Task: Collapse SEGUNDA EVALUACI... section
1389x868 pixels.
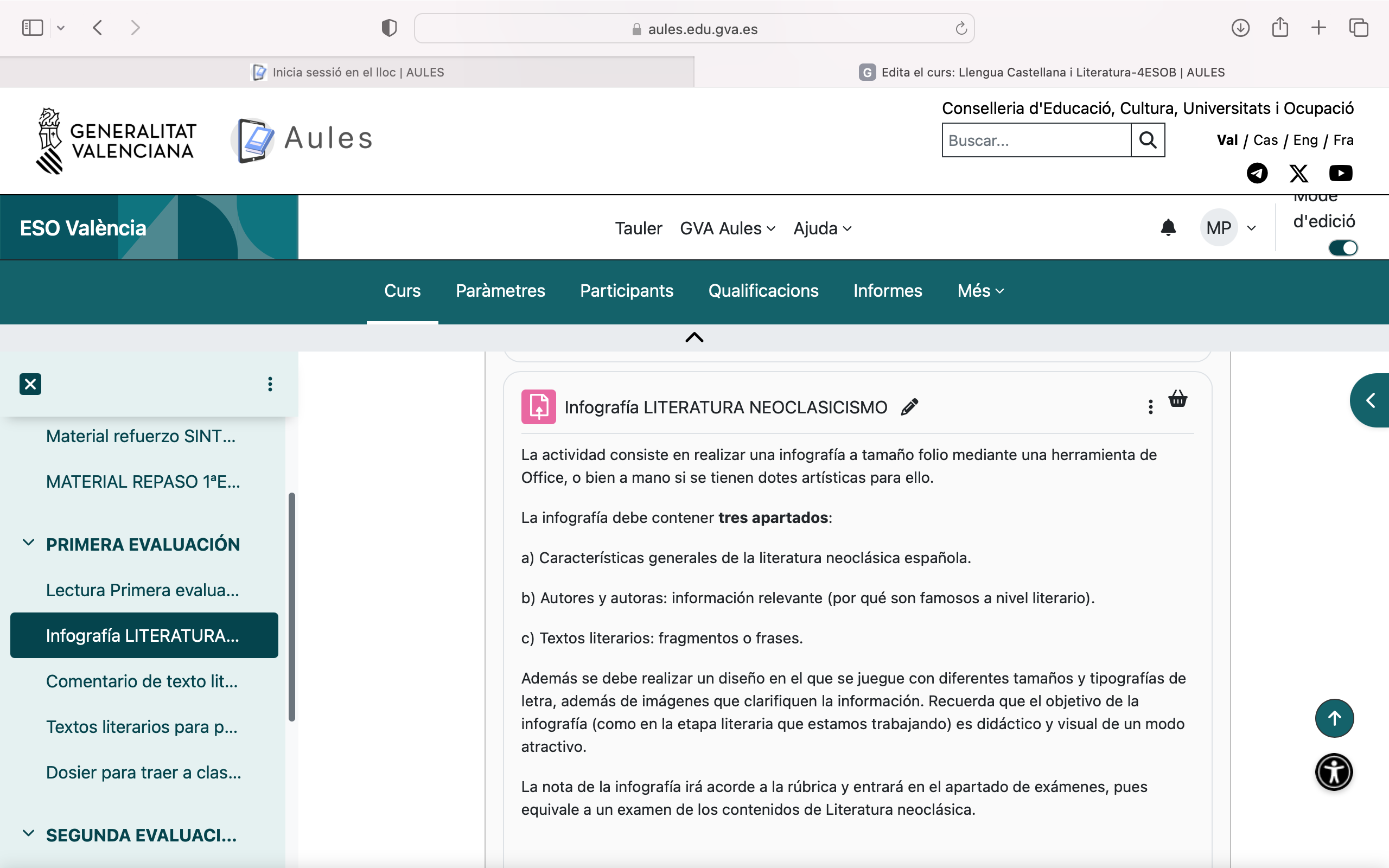Action: [x=28, y=834]
